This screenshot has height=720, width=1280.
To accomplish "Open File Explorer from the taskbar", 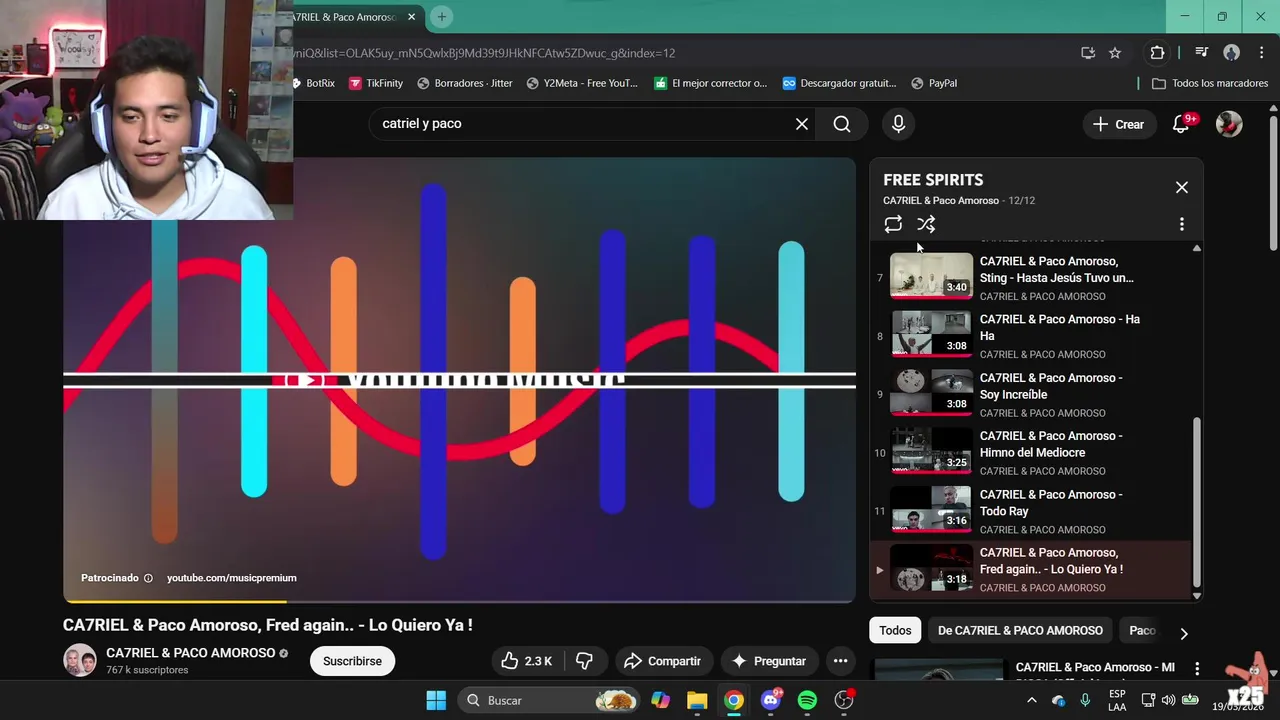I will 697,700.
